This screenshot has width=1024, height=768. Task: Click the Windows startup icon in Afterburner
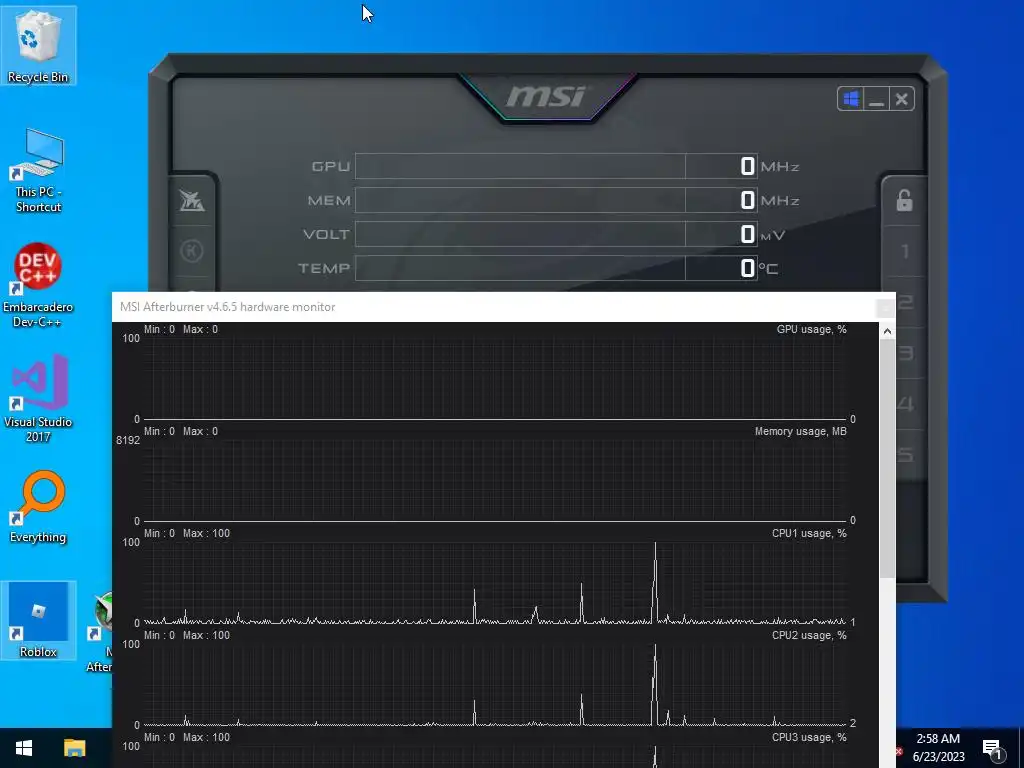[850, 99]
